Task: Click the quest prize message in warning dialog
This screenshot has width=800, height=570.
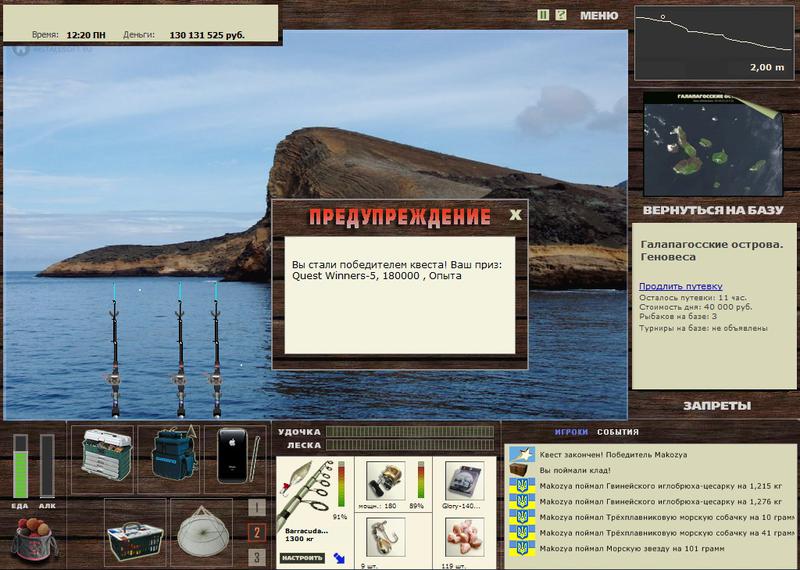Action: pos(397,270)
